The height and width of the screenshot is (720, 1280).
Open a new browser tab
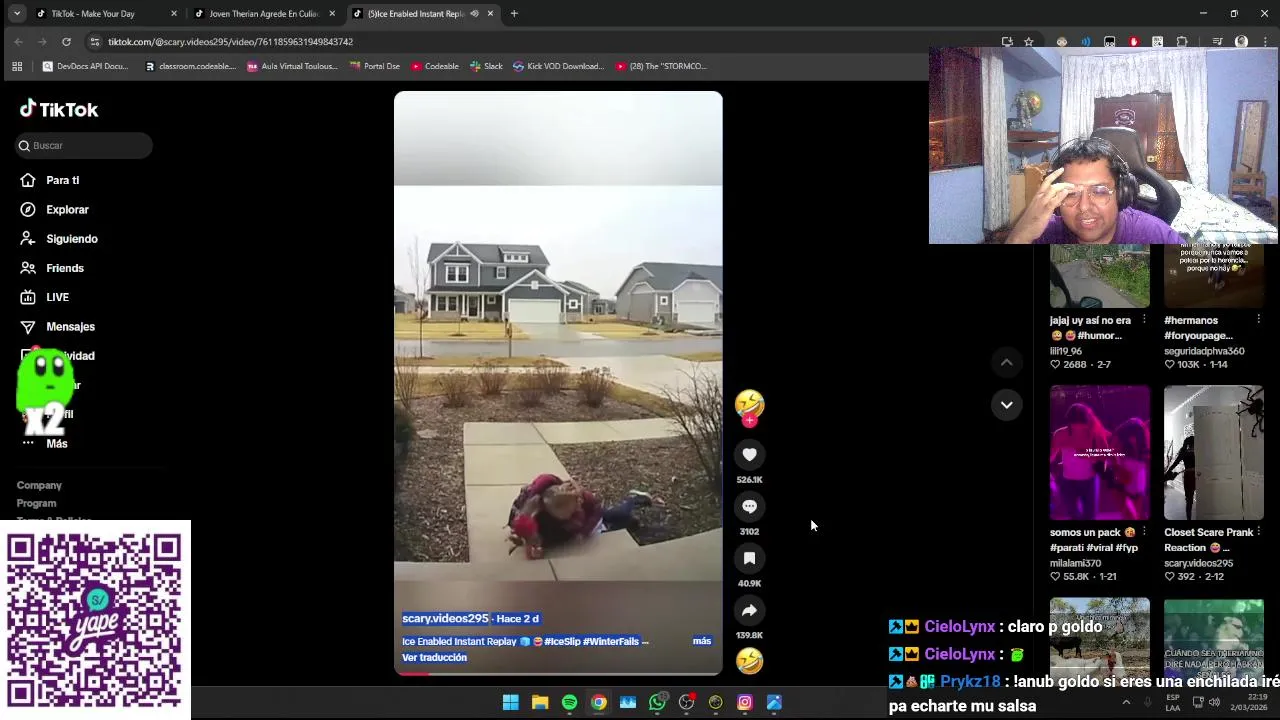[x=514, y=14]
